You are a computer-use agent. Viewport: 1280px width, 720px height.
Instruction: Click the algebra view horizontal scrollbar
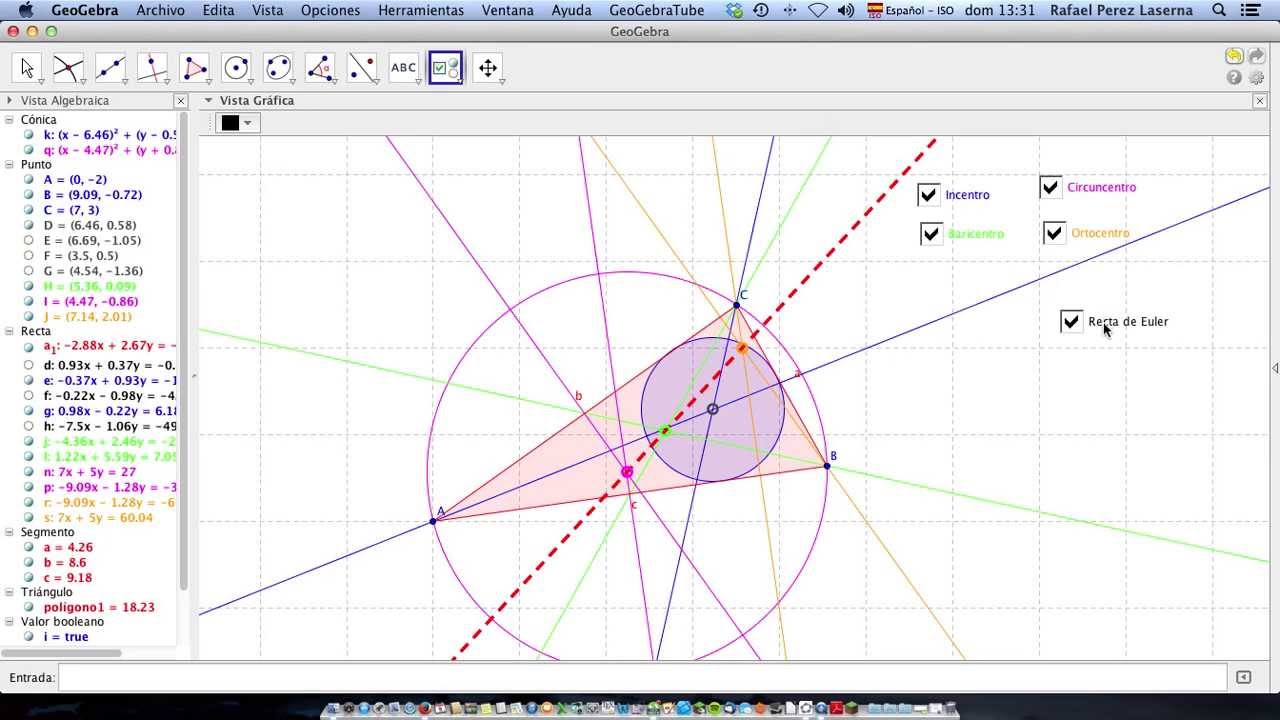point(62,653)
